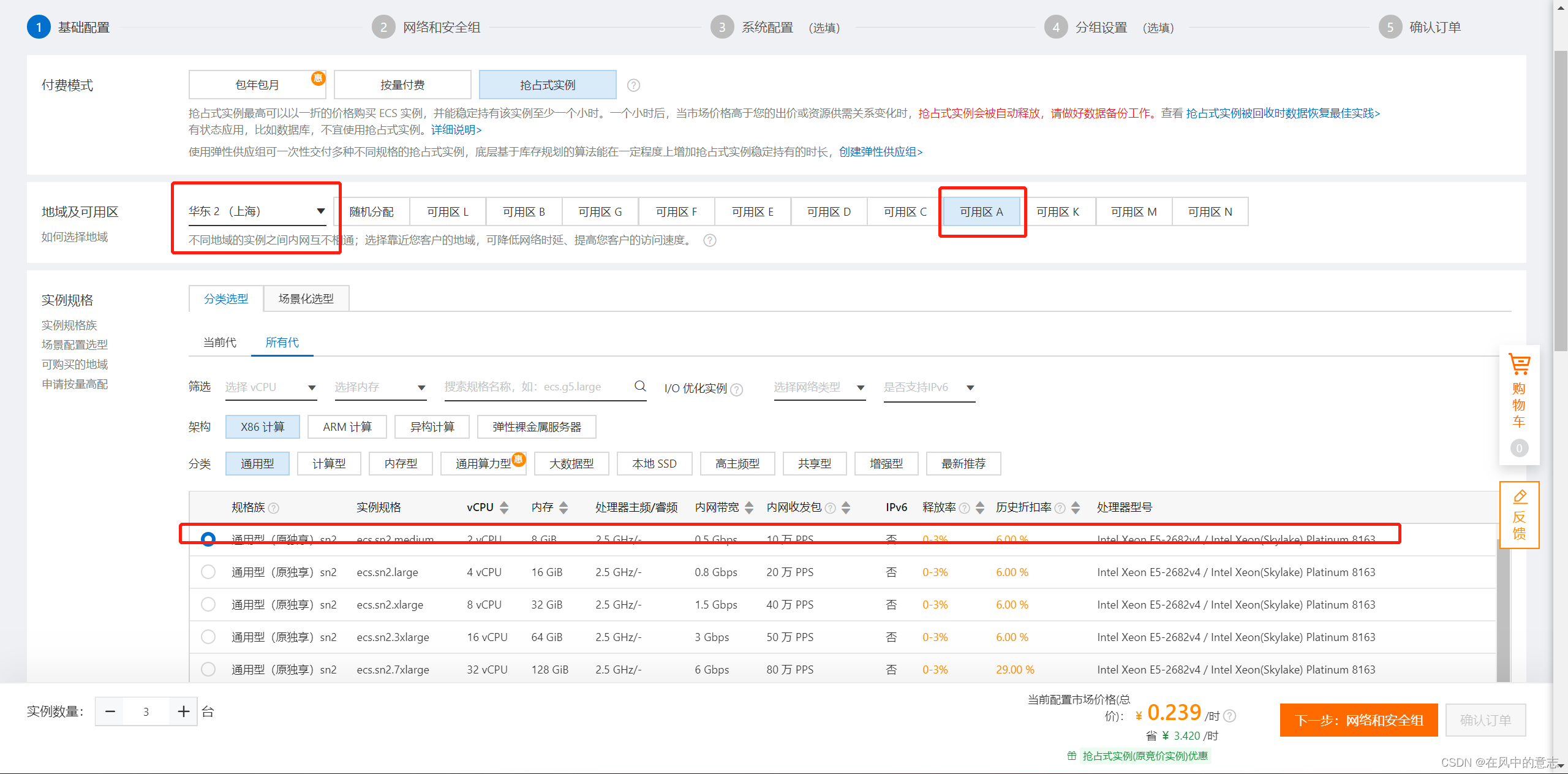Open 如何选择地域 link

click(x=75, y=237)
